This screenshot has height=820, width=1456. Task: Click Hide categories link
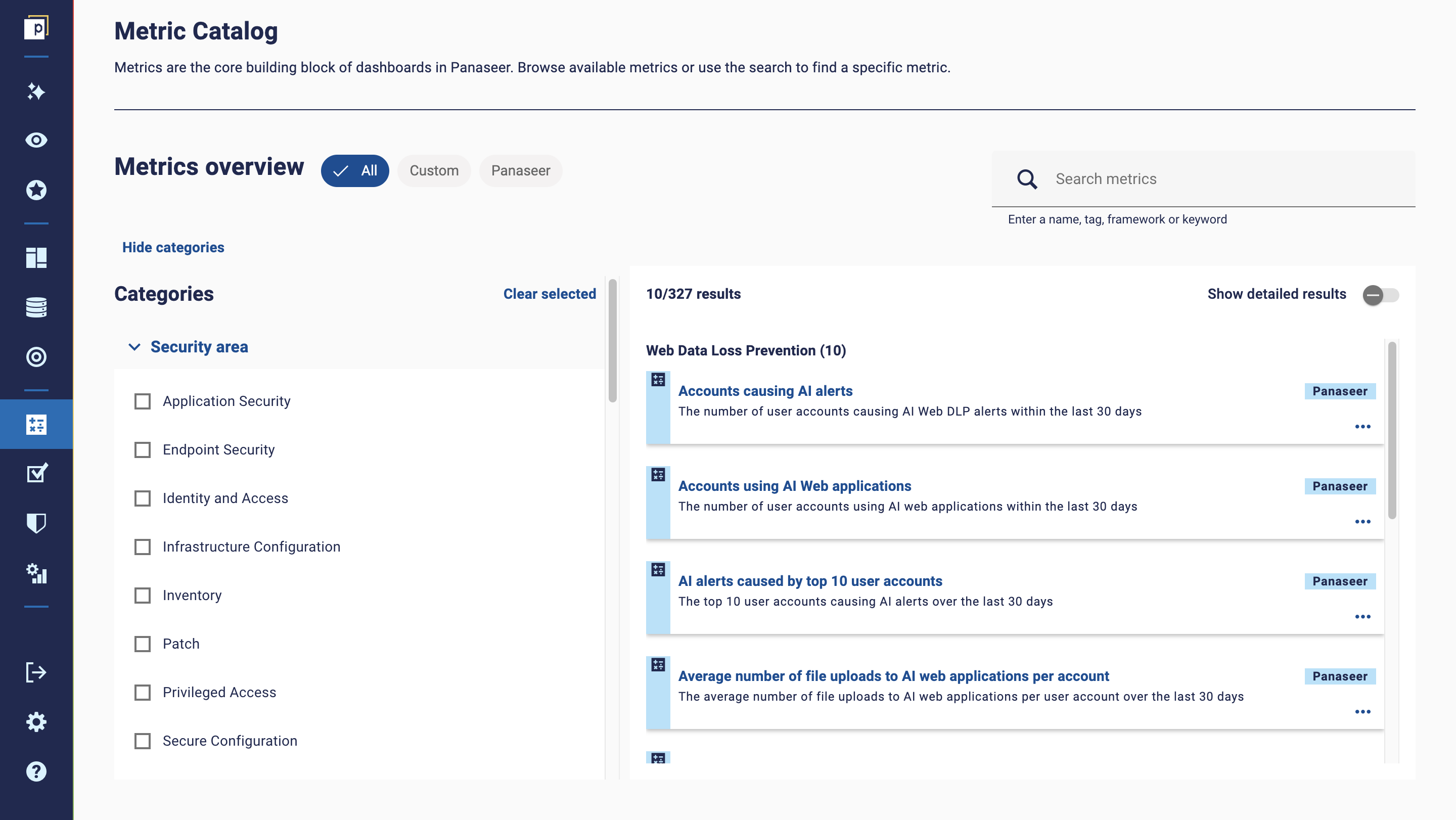click(x=173, y=248)
